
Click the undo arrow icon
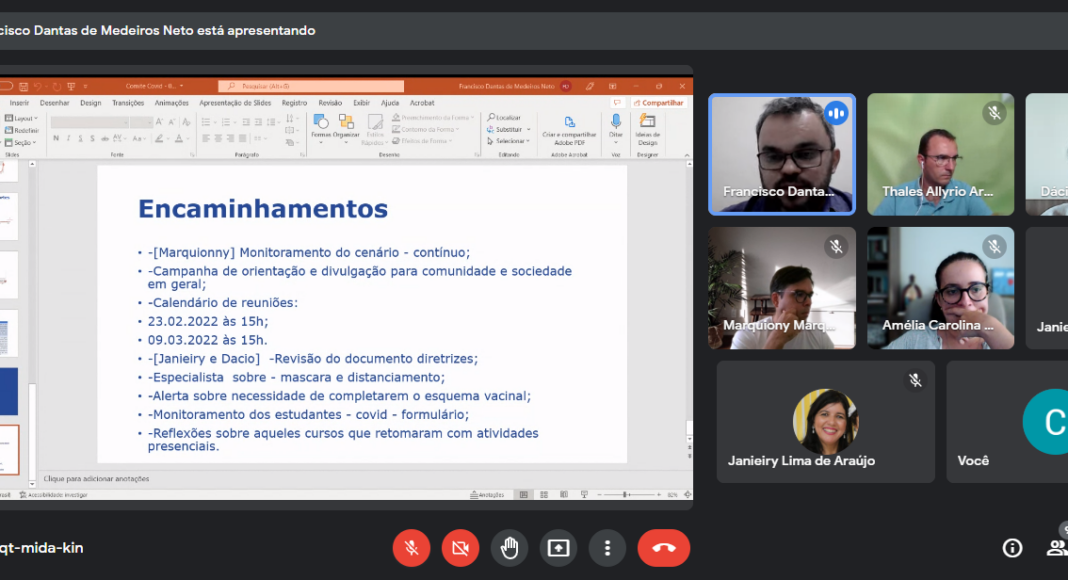[x=38, y=86]
